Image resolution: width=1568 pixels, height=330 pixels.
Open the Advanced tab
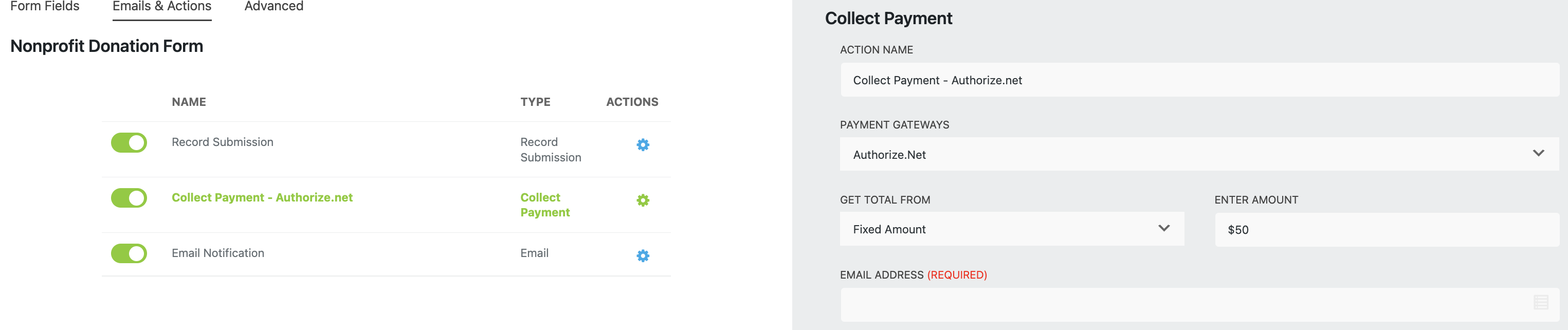pos(274,6)
